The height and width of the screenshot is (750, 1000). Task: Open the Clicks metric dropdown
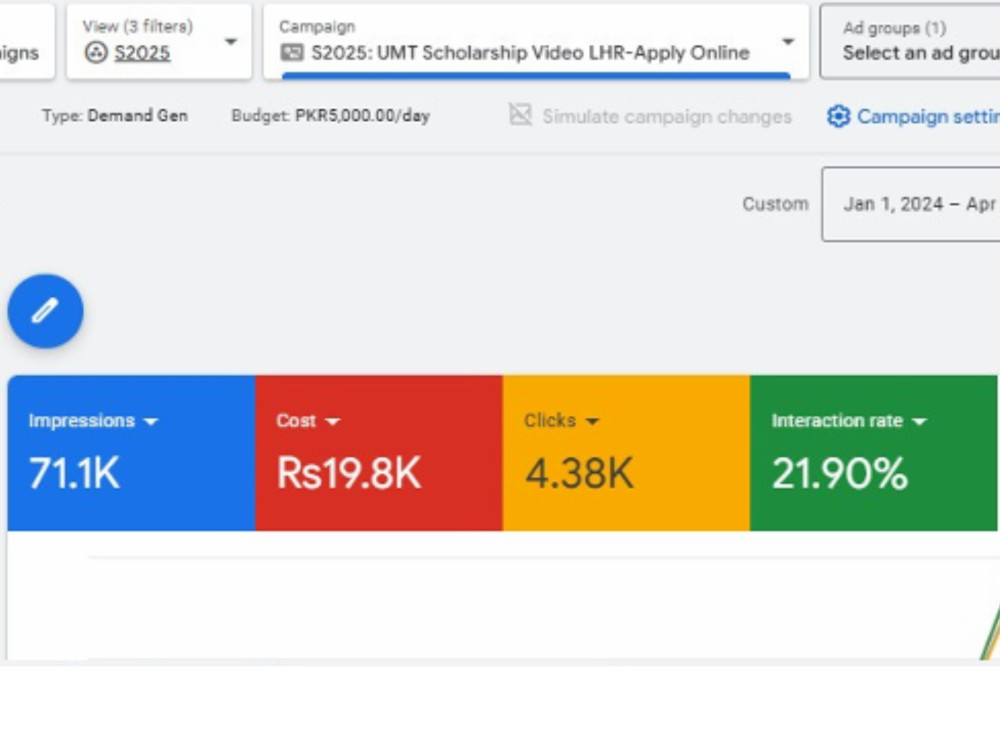point(592,421)
